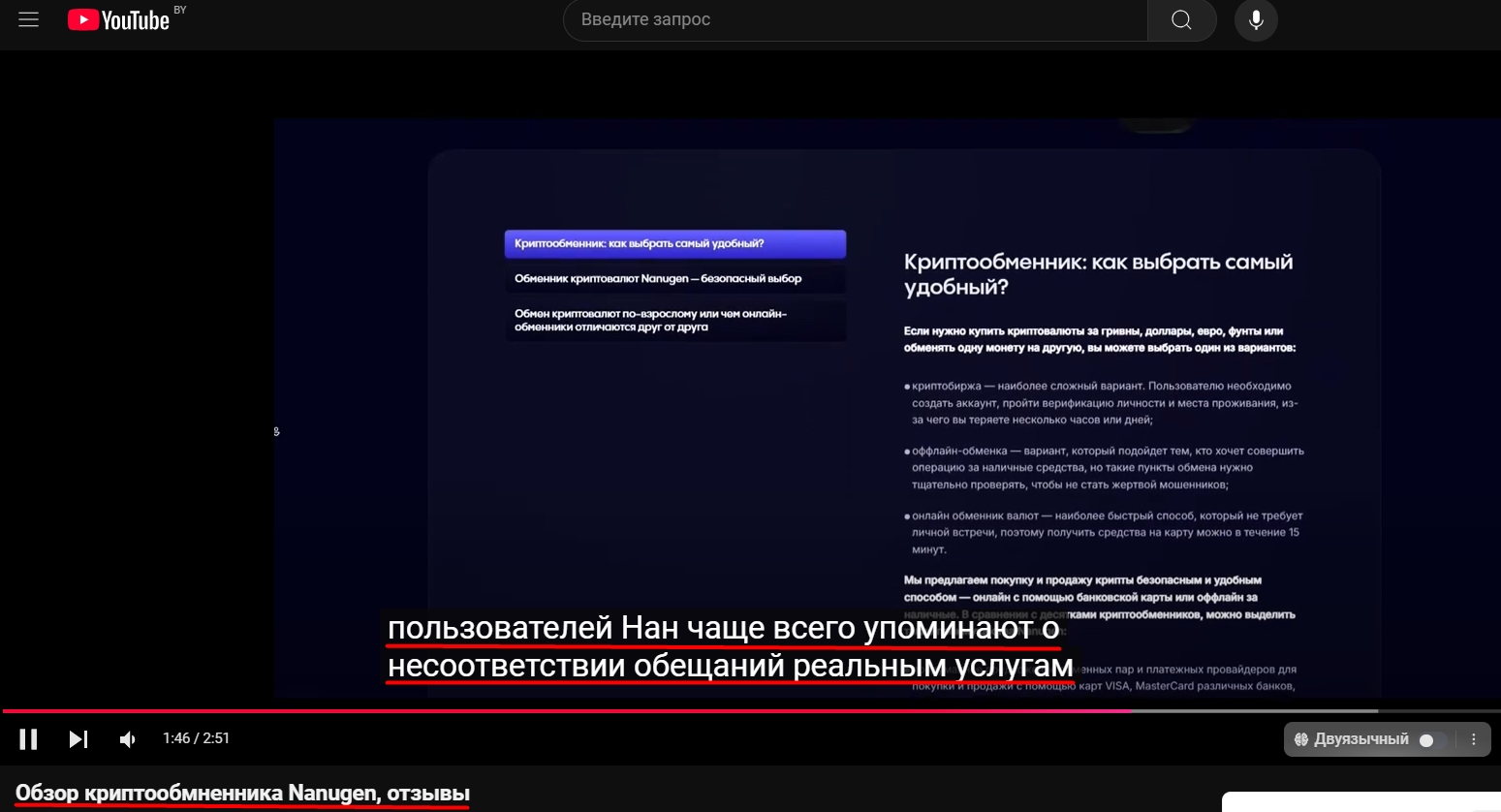
Task: Click the heading "Криптообменник: как выбрать самый удобный?"
Action: point(1098,274)
